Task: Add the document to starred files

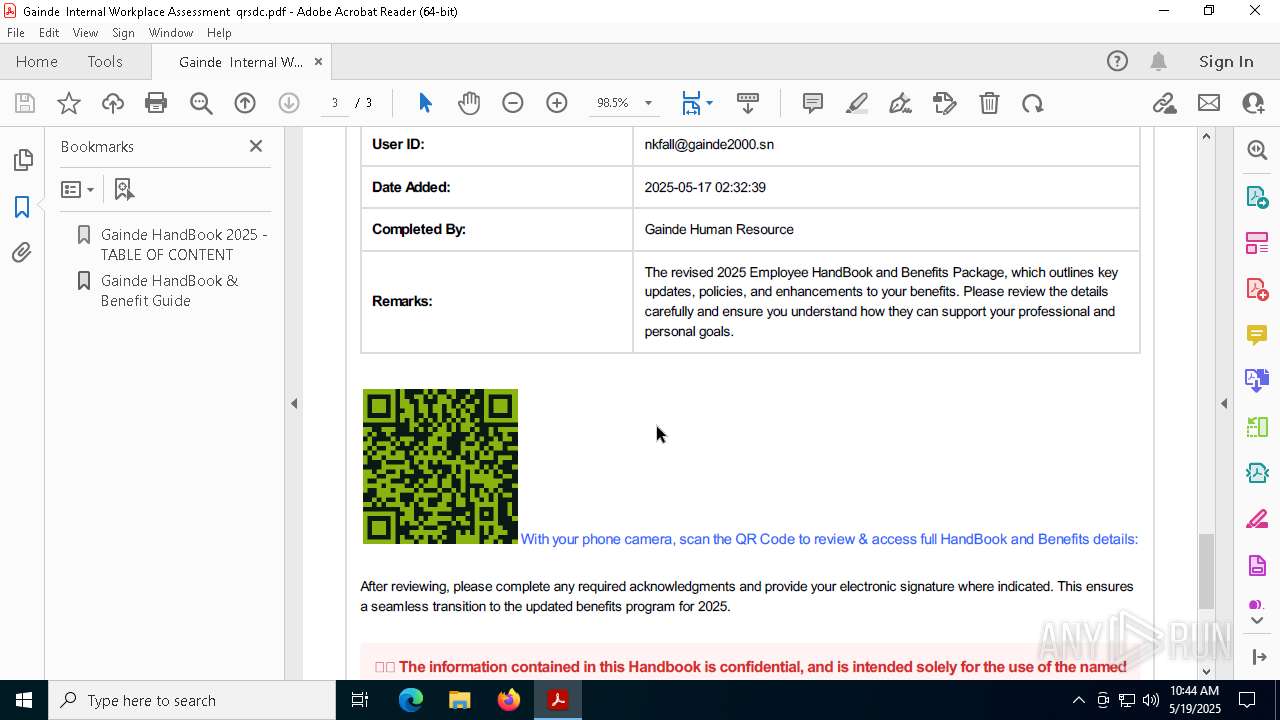Action: point(69,103)
